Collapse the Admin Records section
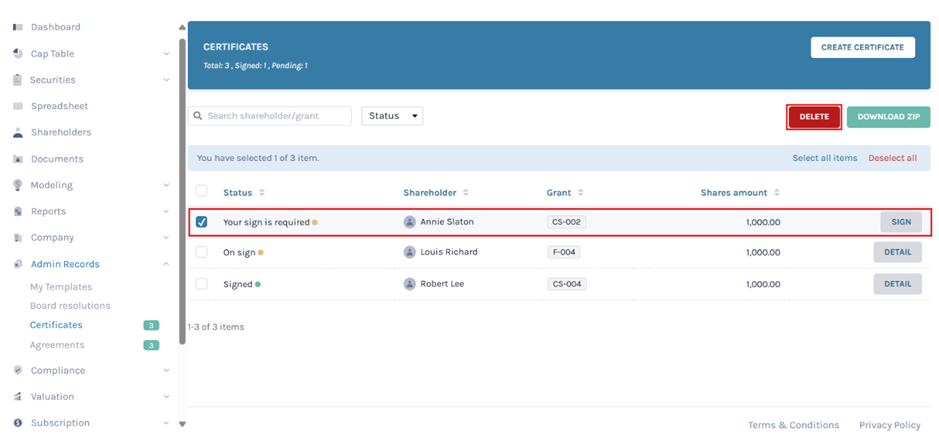The width and height of the screenshot is (939, 435). (166, 264)
